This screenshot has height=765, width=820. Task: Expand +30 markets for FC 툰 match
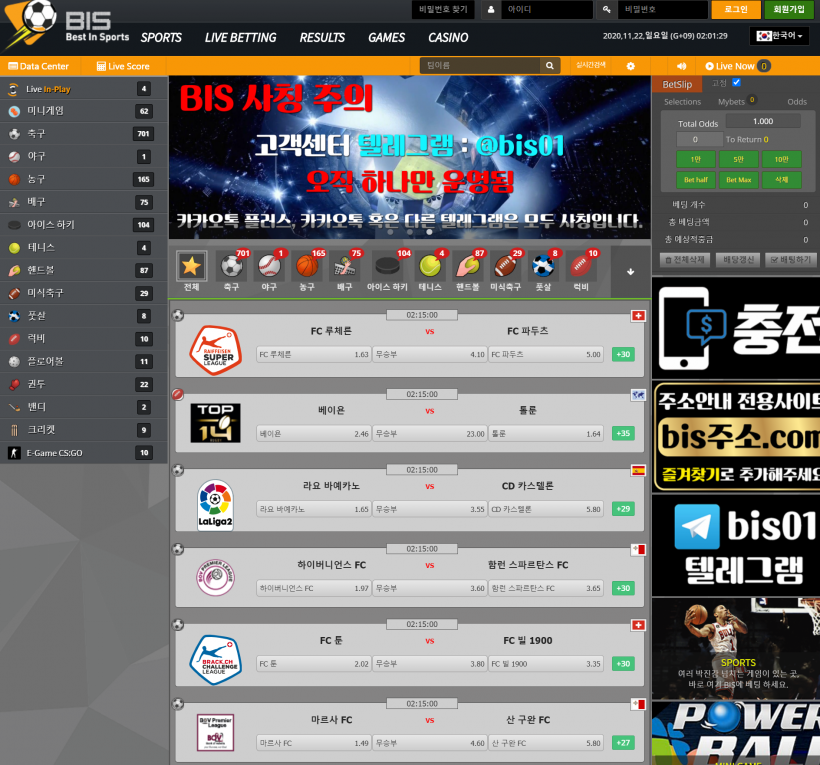pyautogui.click(x=623, y=664)
